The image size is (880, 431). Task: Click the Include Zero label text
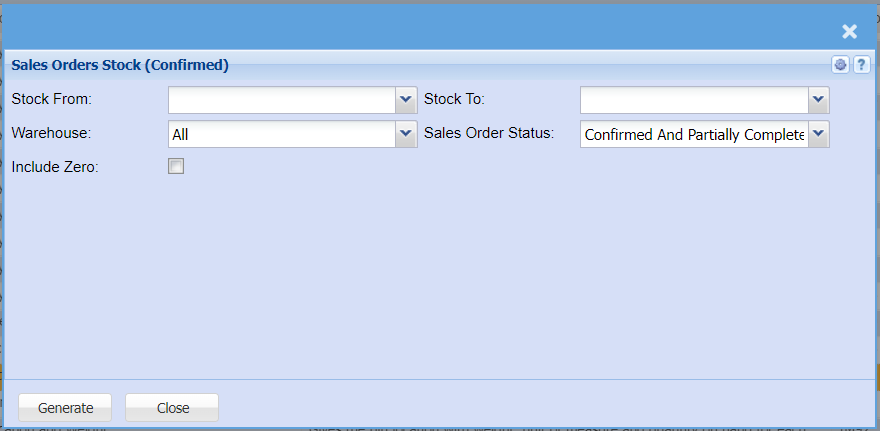coord(55,167)
